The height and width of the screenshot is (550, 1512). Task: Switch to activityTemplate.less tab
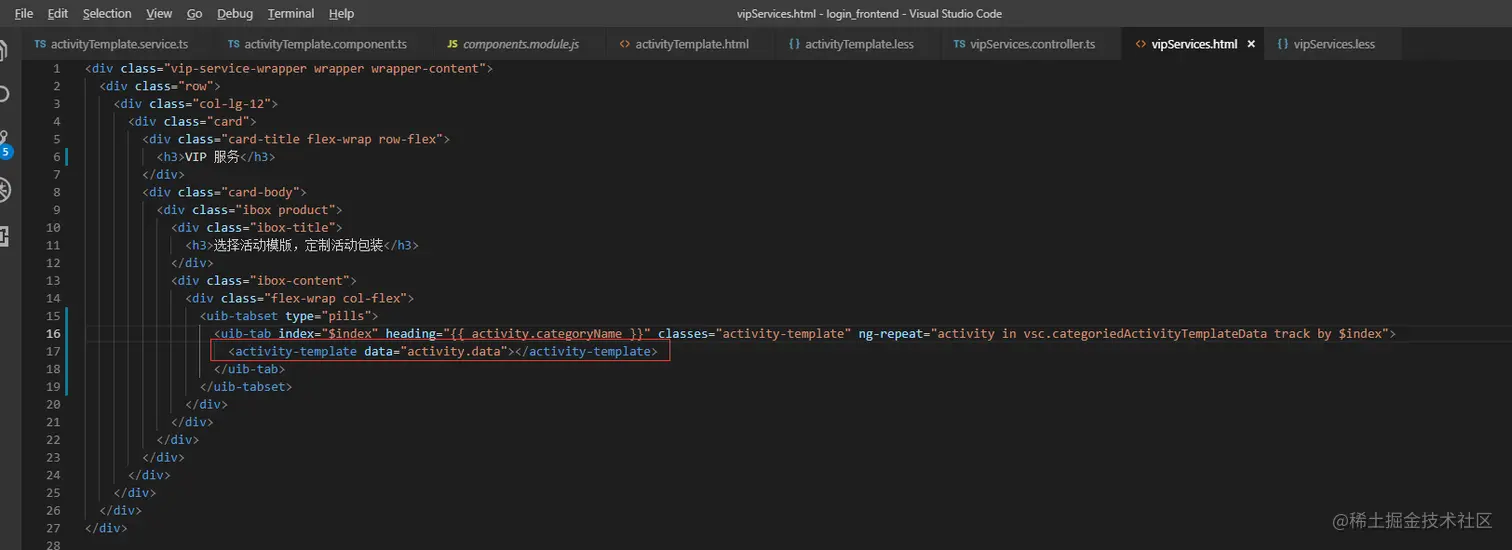[858, 44]
